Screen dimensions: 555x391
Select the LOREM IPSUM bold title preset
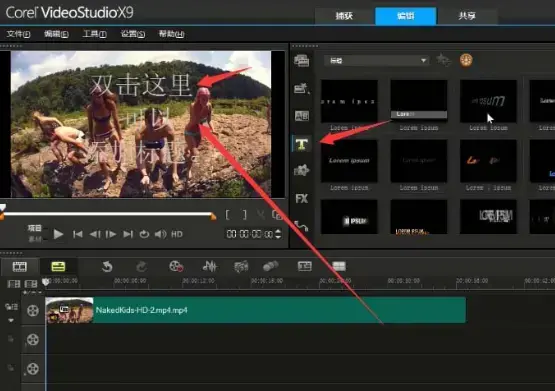(x=488, y=216)
